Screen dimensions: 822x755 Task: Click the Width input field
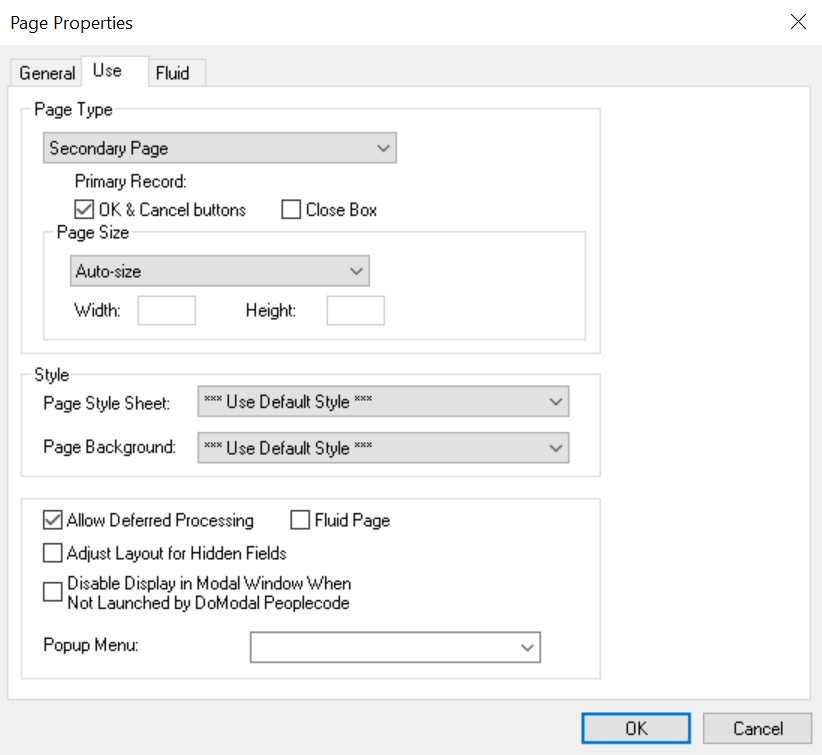(166, 310)
